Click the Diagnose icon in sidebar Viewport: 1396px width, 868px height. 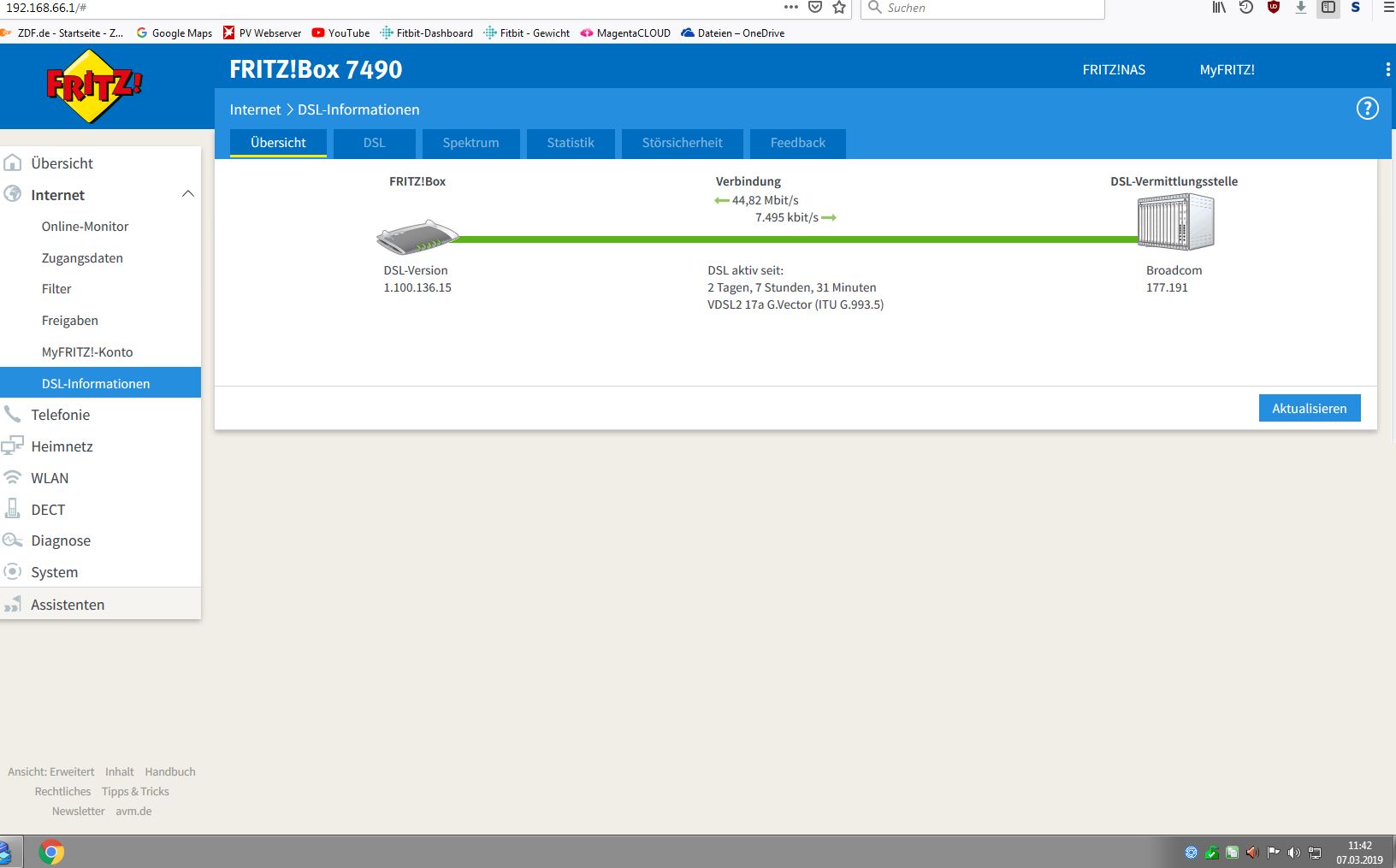(13, 540)
